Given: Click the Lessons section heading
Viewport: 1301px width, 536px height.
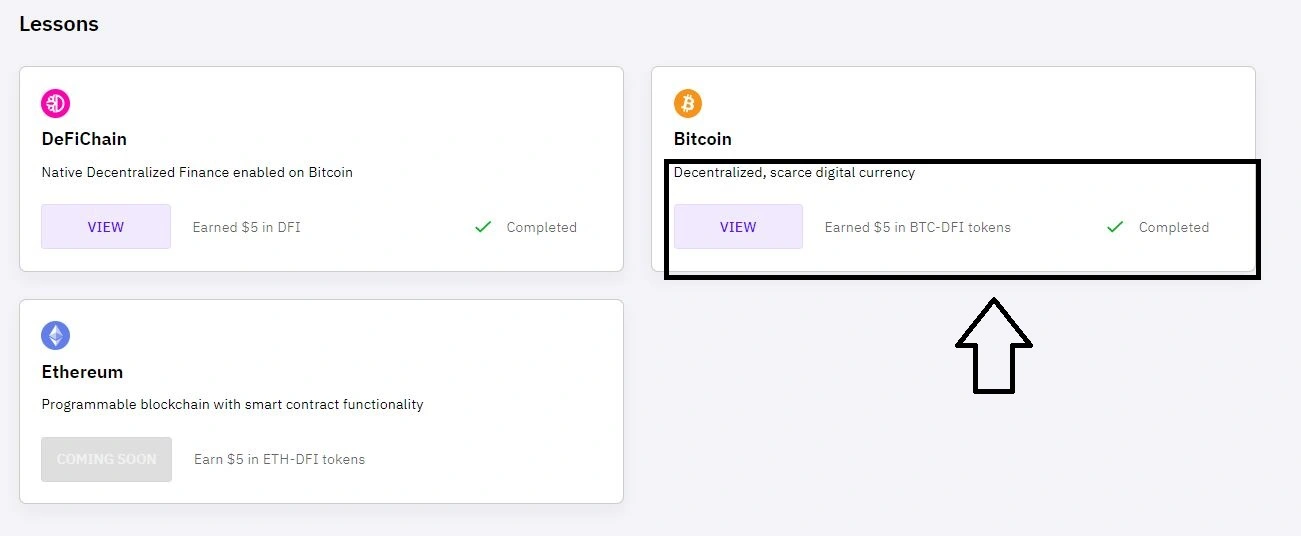Looking at the screenshot, I should click(59, 24).
